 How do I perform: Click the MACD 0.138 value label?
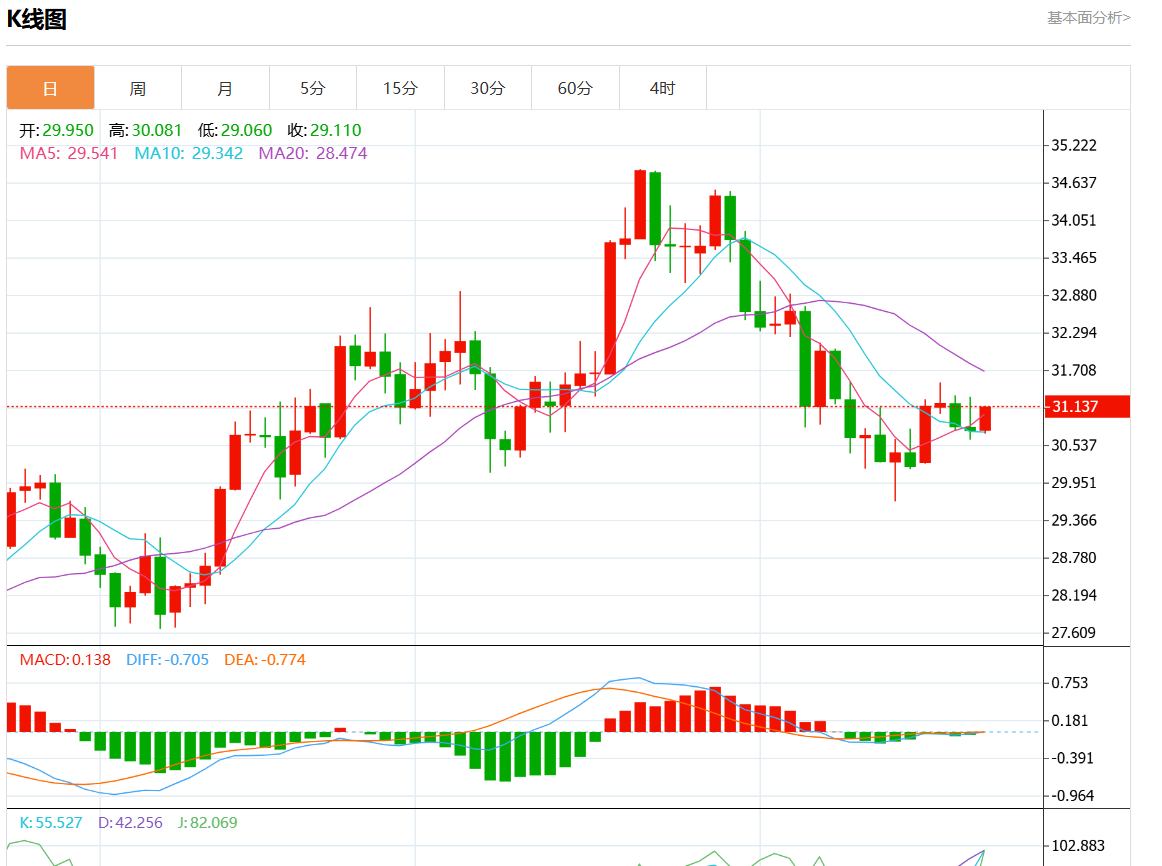coord(65,660)
